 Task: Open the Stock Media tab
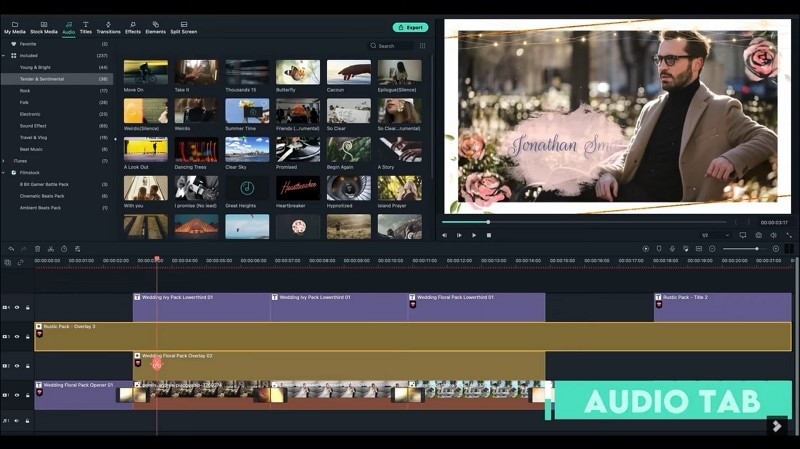(44, 28)
